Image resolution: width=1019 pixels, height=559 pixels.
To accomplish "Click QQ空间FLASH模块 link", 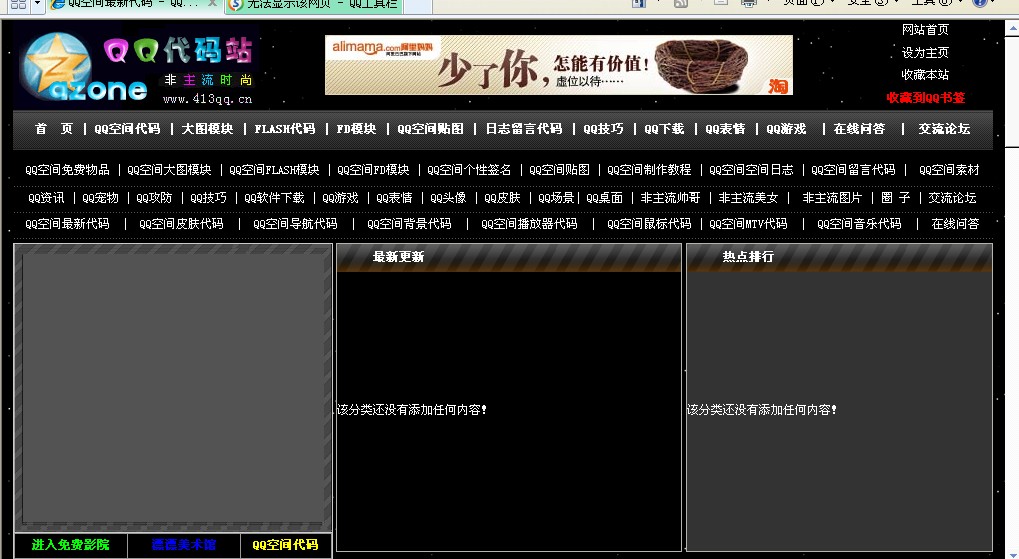I will [274, 170].
